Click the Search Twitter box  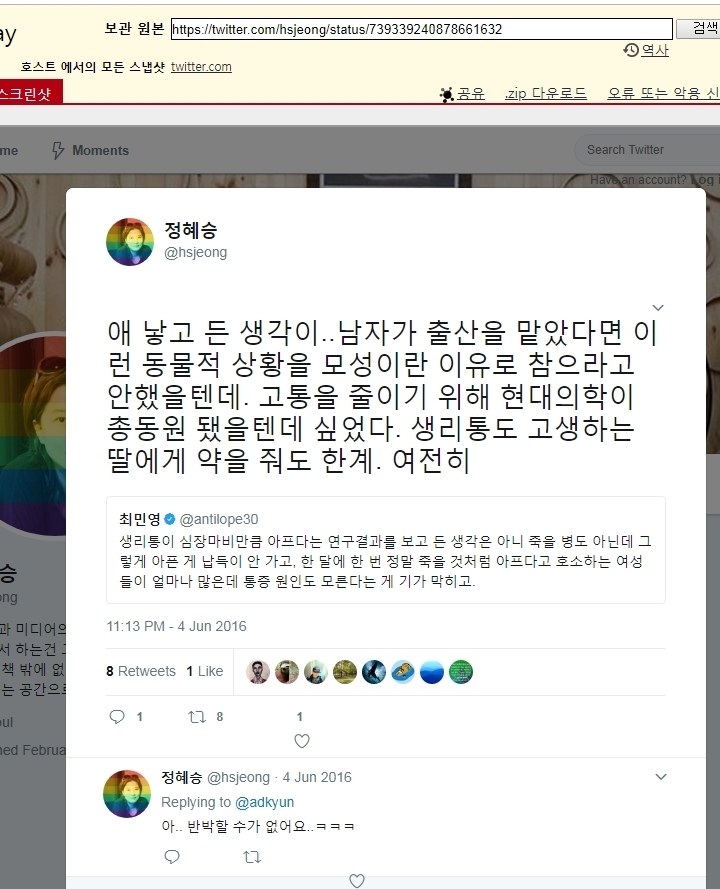click(647, 150)
